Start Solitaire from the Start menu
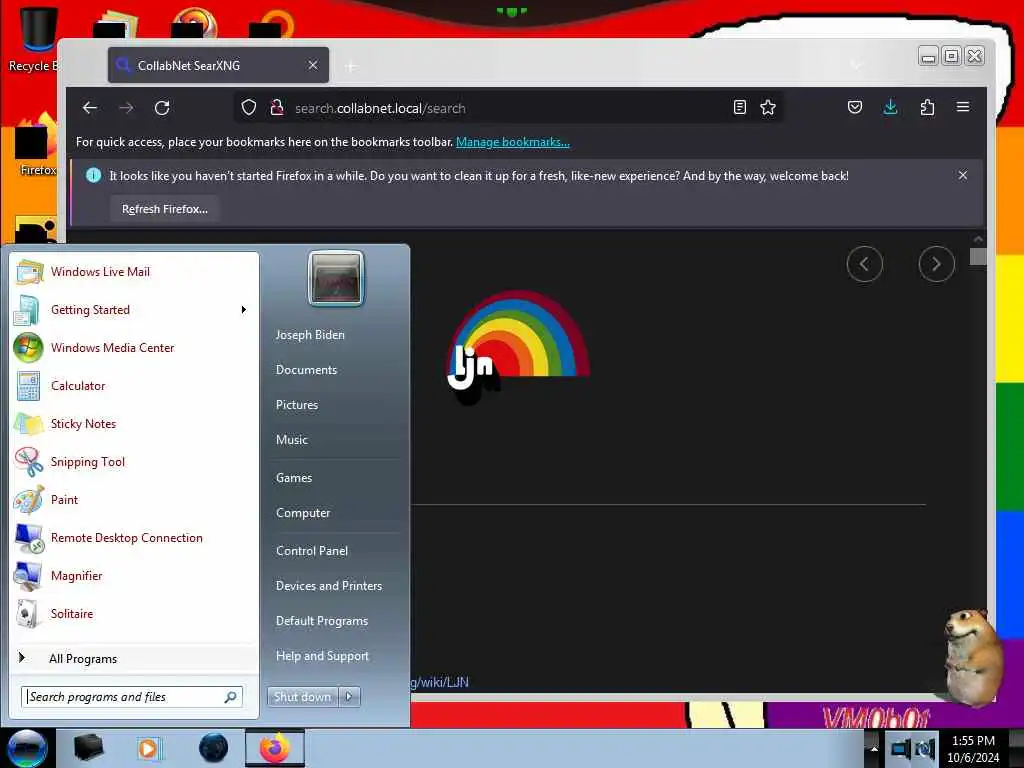The width and height of the screenshot is (1024, 768). pos(135,613)
